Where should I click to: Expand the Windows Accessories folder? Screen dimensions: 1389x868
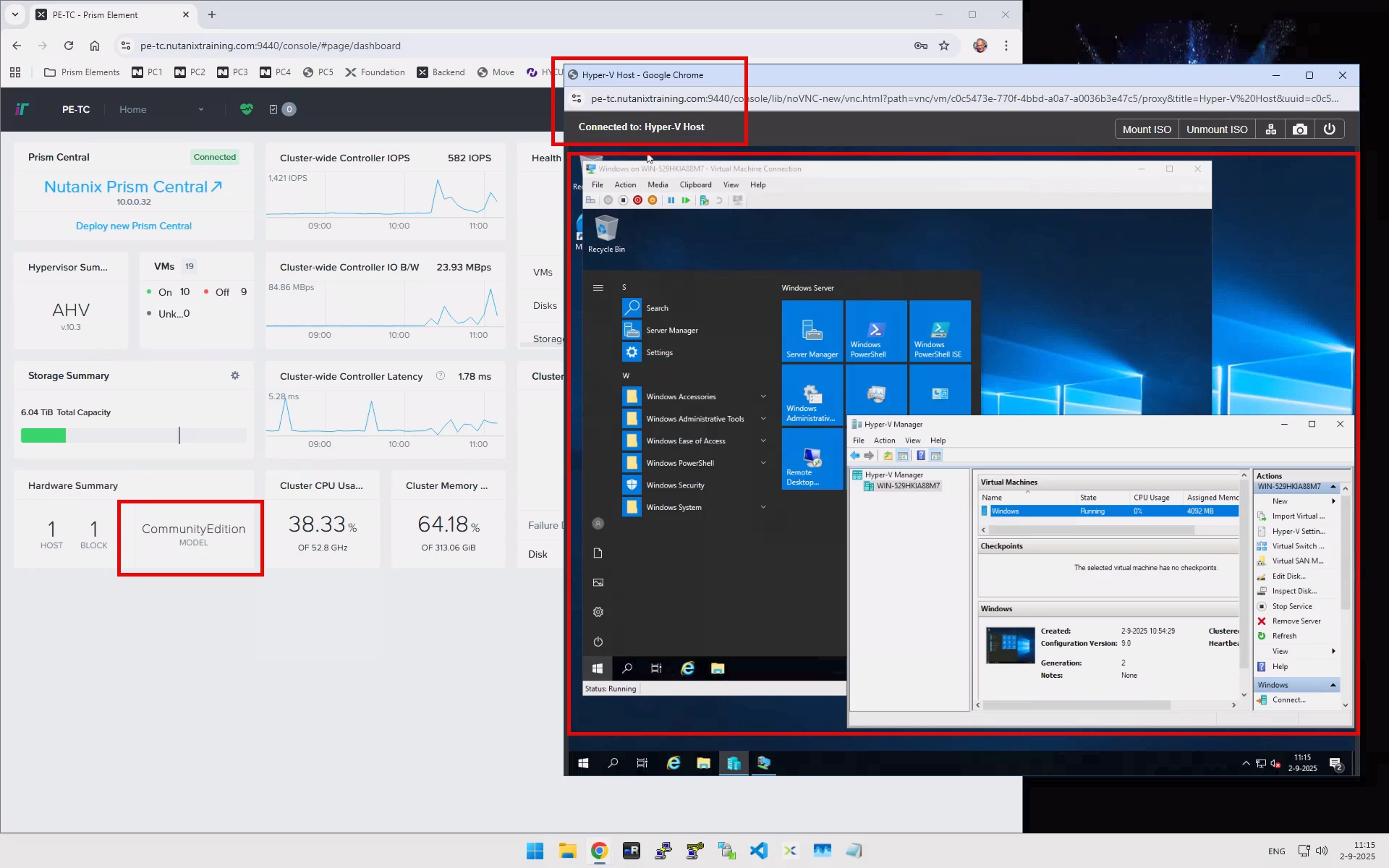tap(763, 396)
